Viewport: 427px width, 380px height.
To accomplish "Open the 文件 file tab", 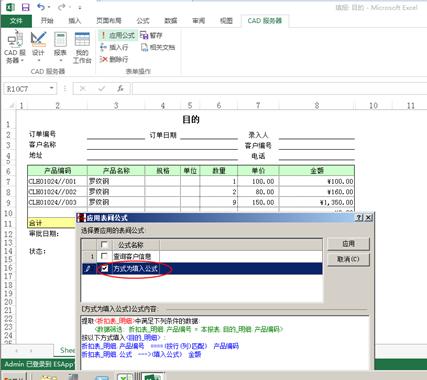I will 16,21.
